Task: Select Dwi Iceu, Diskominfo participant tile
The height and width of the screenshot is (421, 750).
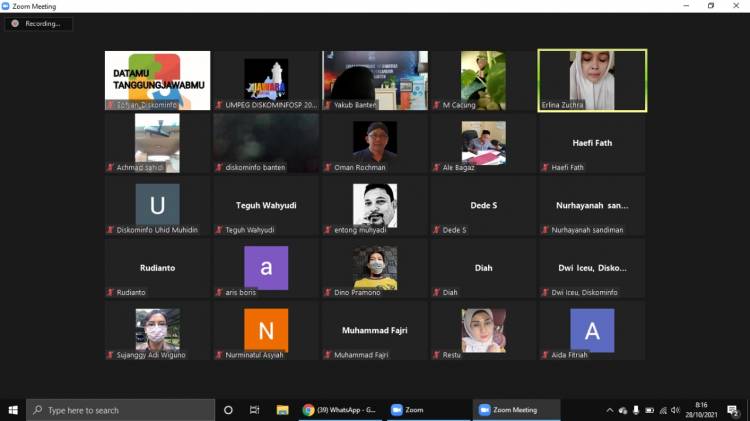Action: [592, 268]
